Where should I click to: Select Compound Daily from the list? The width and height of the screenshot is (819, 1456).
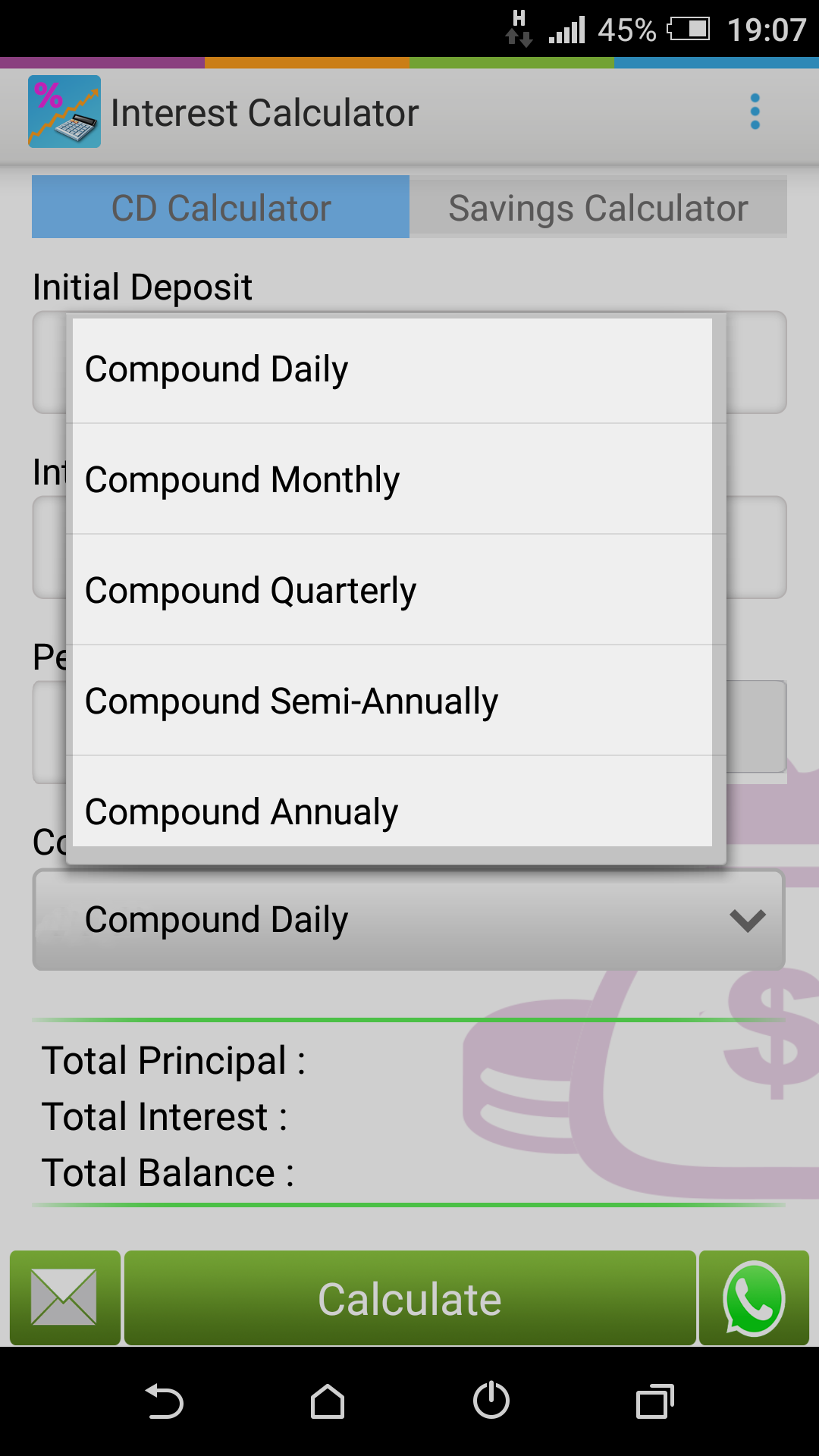coord(392,370)
